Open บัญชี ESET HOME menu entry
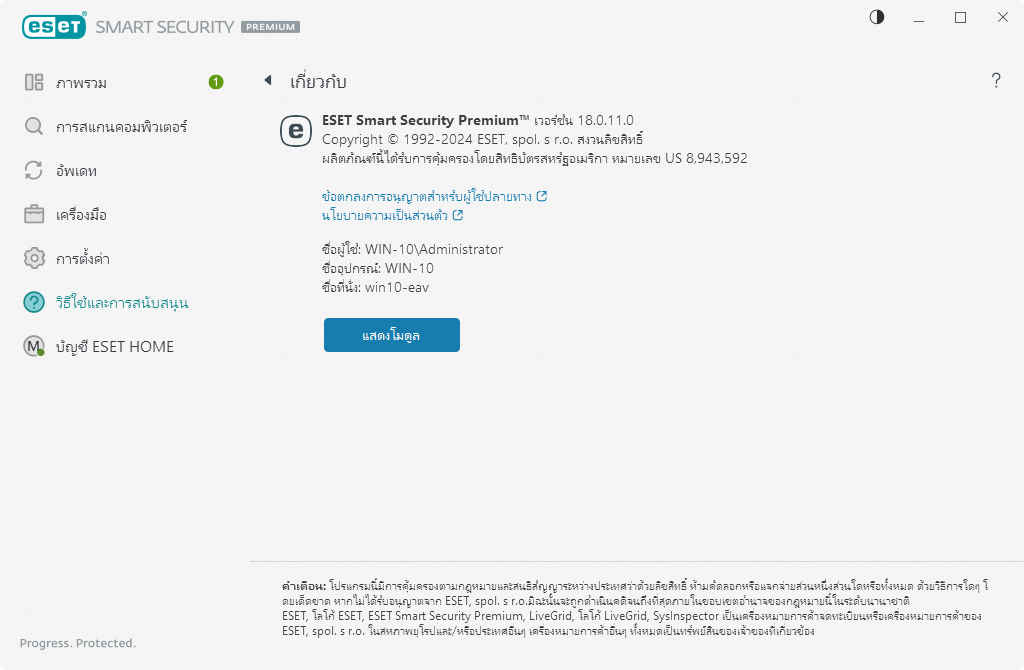 [115, 347]
